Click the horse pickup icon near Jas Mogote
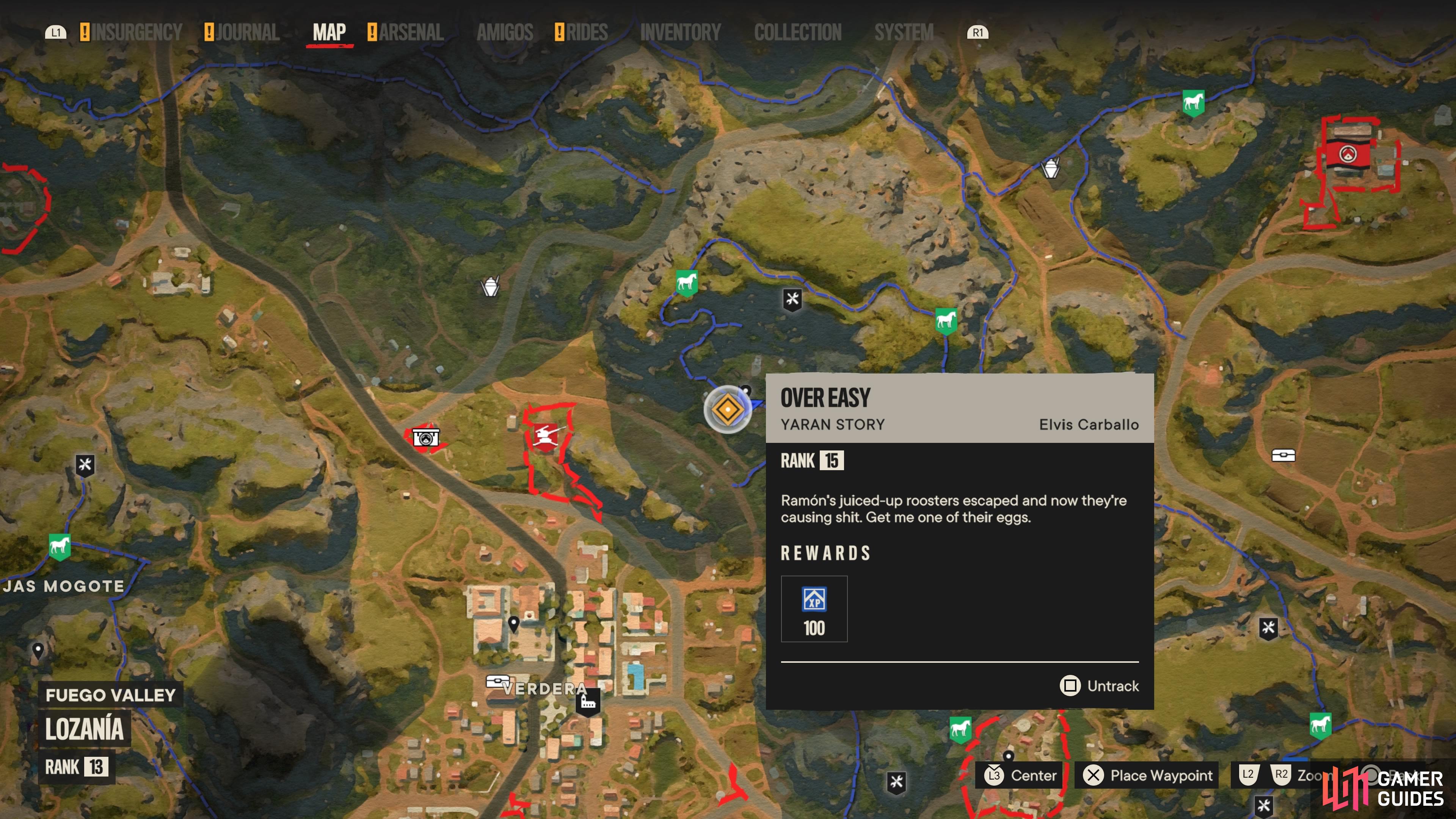 click(x=60, y=546)
